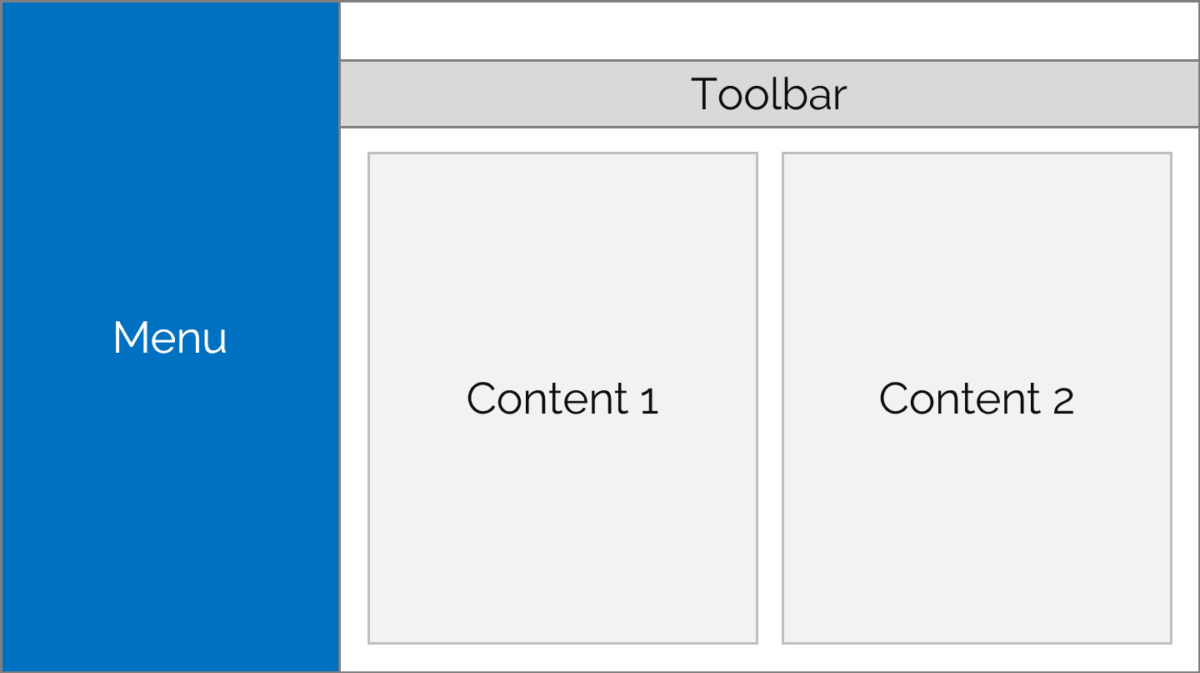Click the white margin beneath Content 2 panel
This screenshot has height=673, width=1200.
(x=976, y=657)
